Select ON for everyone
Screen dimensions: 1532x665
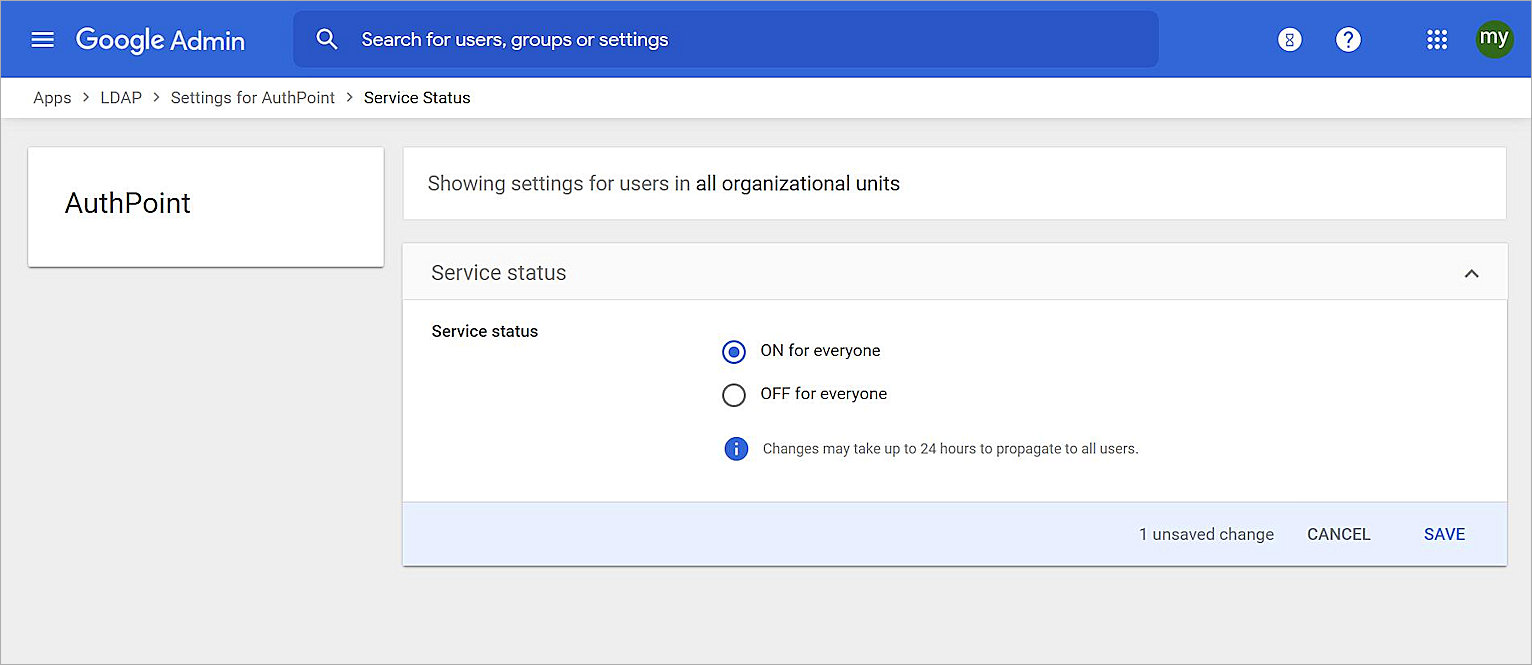(734, 351)
